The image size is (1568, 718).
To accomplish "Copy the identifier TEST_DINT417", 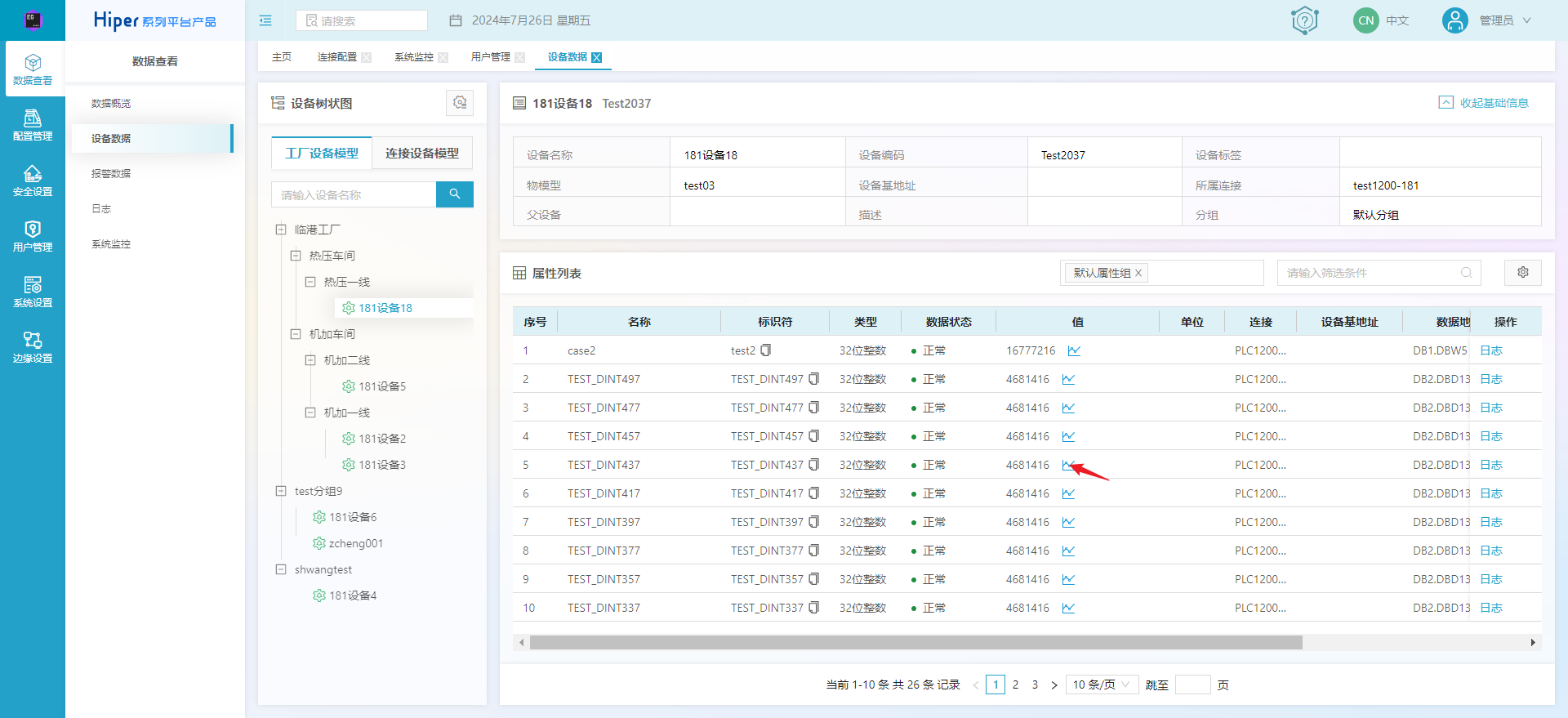I will tap(814, 493).
